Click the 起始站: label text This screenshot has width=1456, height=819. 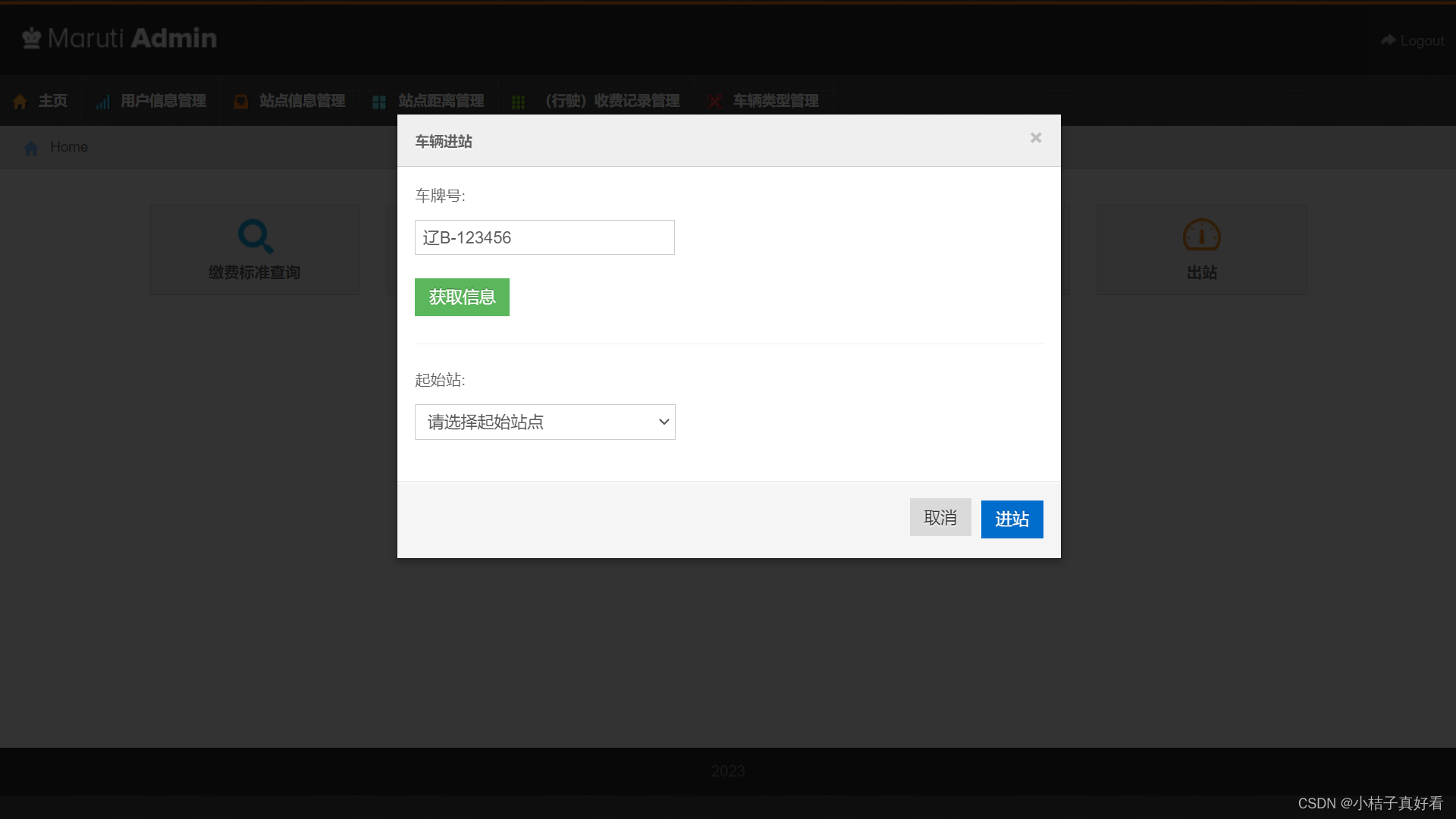[440, 380]
